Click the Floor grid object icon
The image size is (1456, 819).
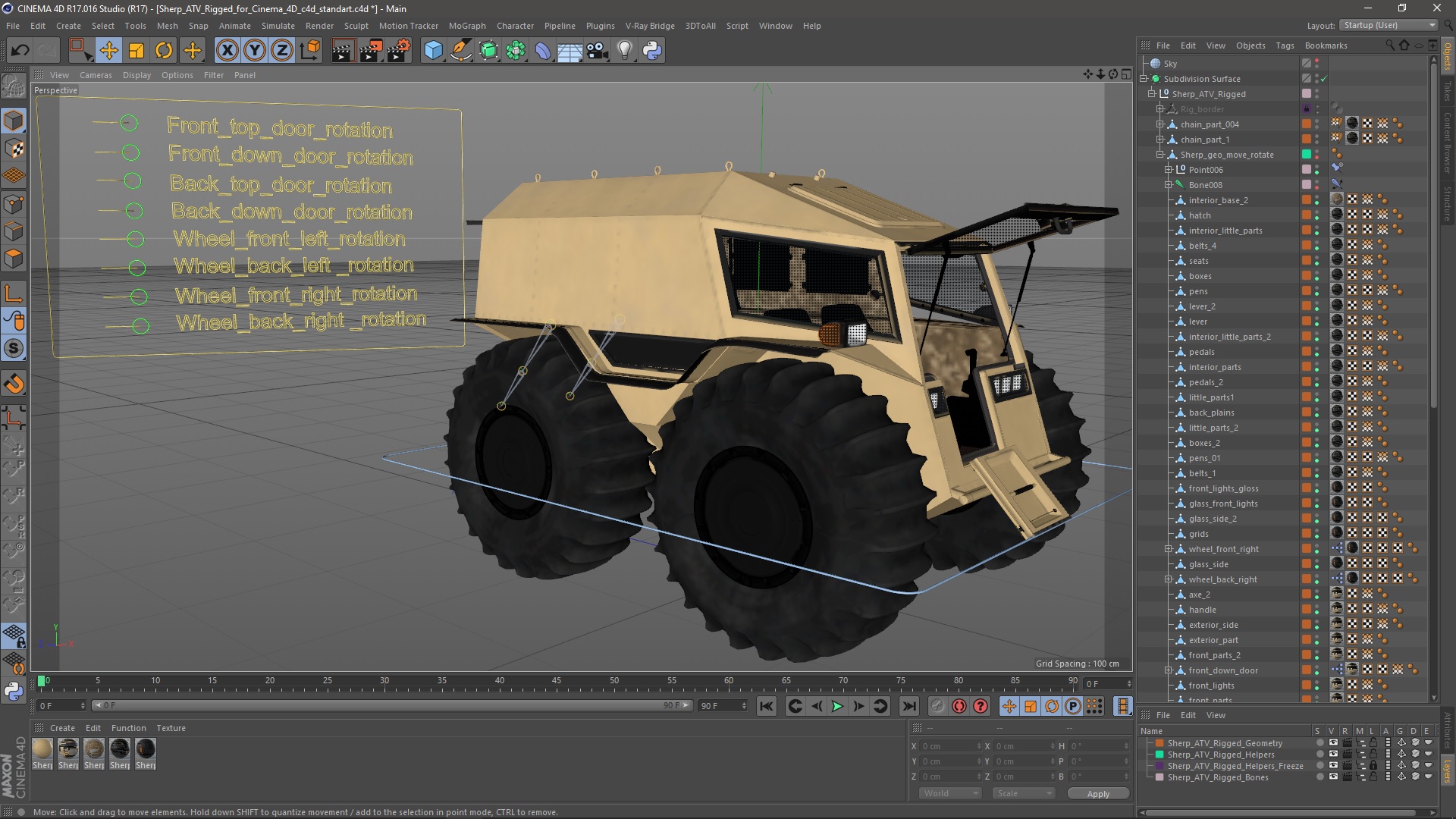tap(570, 51)
